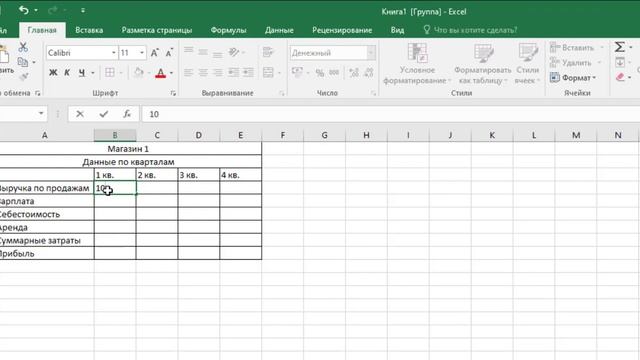The width and height of the screenshot is (640, 360).
Task: Open the Quick Access Toolbar customize arrow
Action: [x=83, y=11]
